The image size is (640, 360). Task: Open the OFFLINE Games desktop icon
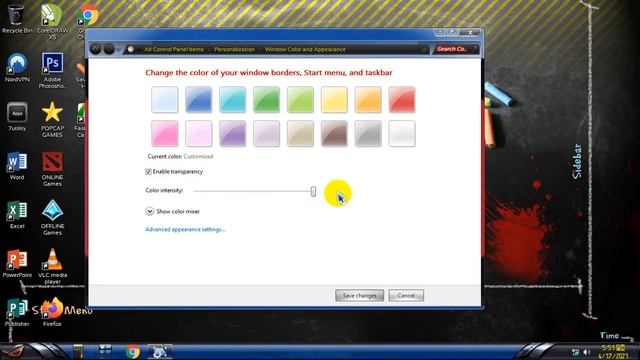click(x=52, y=217)
